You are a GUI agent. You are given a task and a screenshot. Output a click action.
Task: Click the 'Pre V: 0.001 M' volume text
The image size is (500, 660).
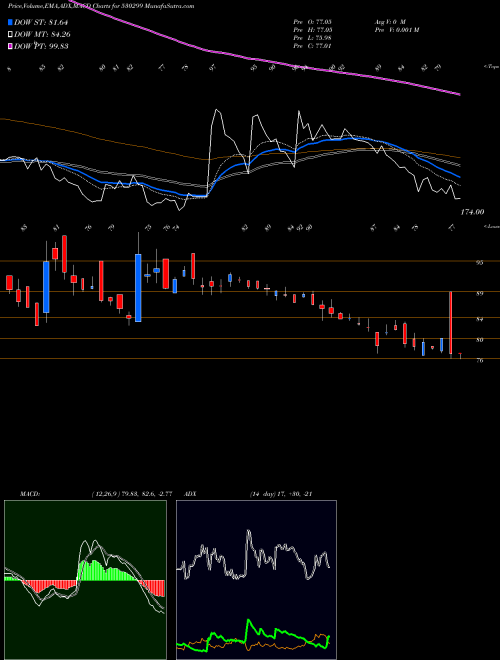tap(396, 30)
